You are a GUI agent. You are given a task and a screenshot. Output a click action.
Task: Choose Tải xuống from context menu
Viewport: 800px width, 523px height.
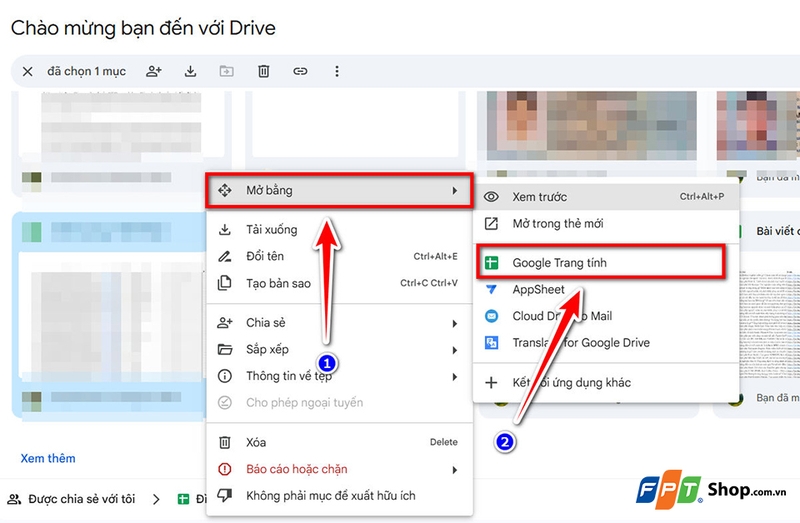click(339, 230)
